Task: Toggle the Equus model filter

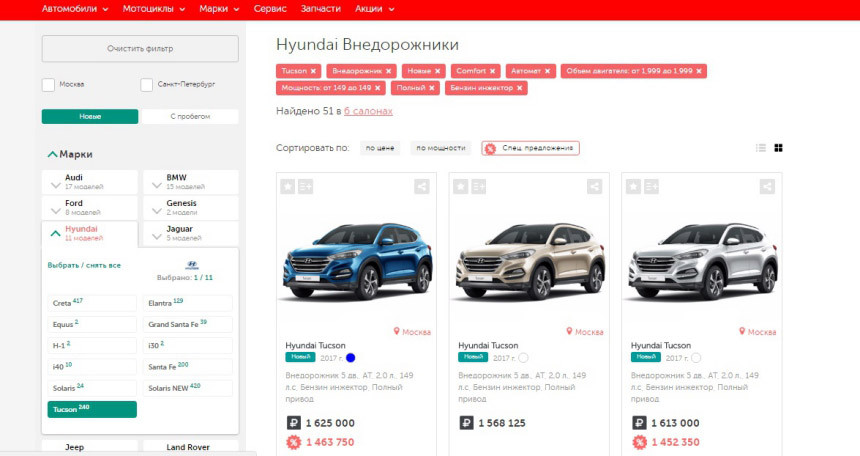Action: (x=92, y=324)
